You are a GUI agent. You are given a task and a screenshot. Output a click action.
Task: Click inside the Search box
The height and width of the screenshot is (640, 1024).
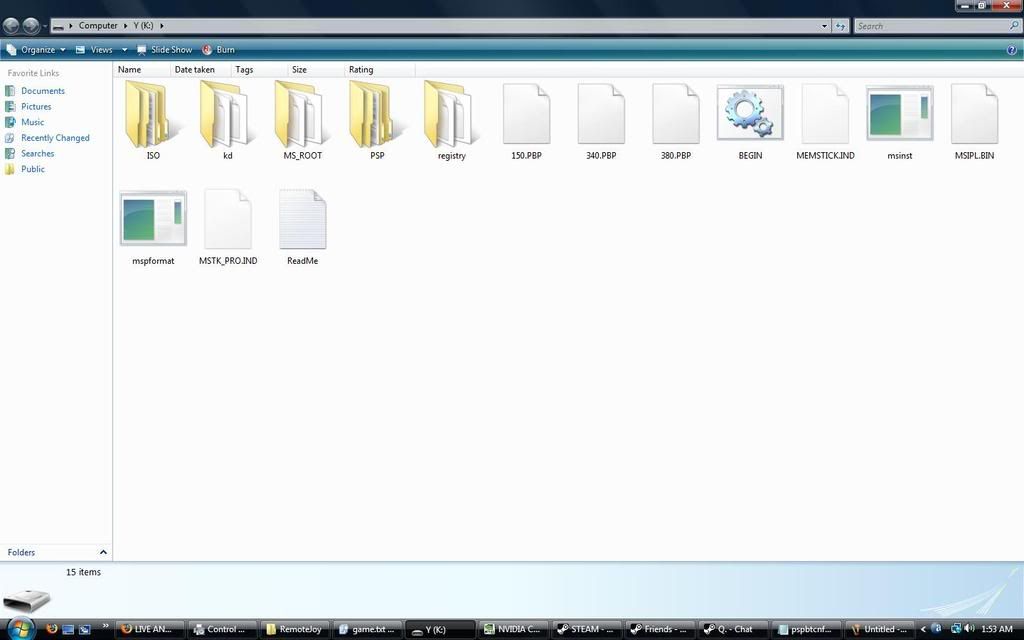931,26
